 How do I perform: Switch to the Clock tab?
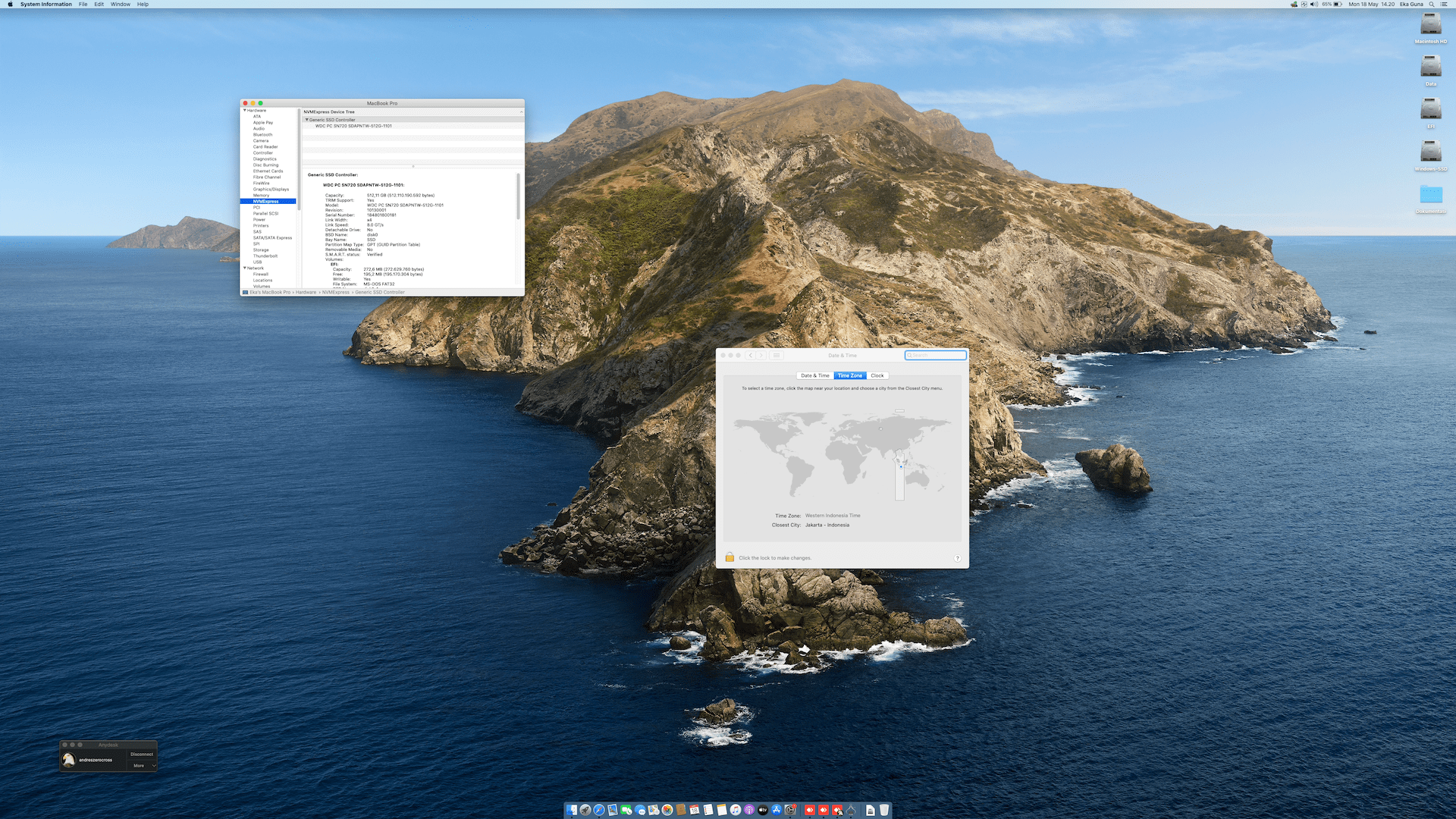pos(877,375)
